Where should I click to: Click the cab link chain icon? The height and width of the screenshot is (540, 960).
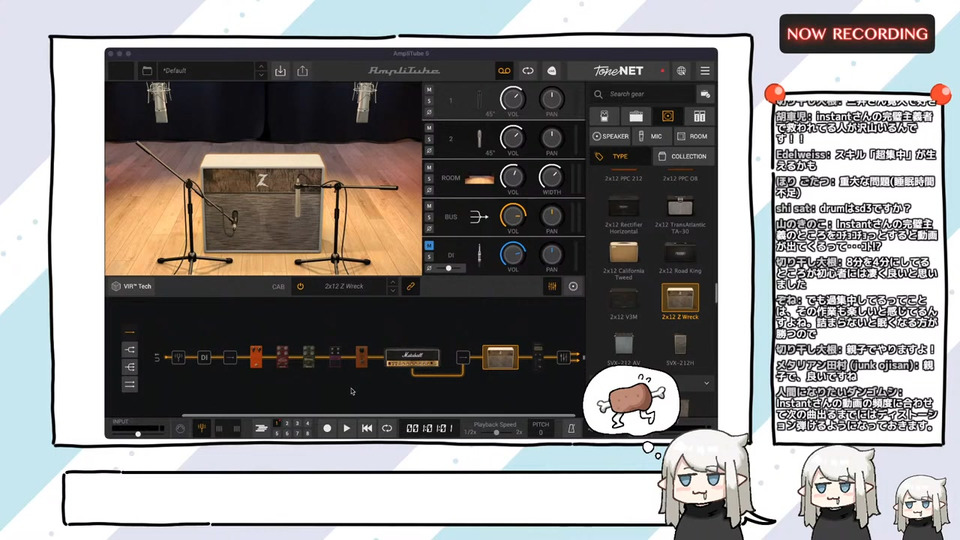[x=411, y=287]
